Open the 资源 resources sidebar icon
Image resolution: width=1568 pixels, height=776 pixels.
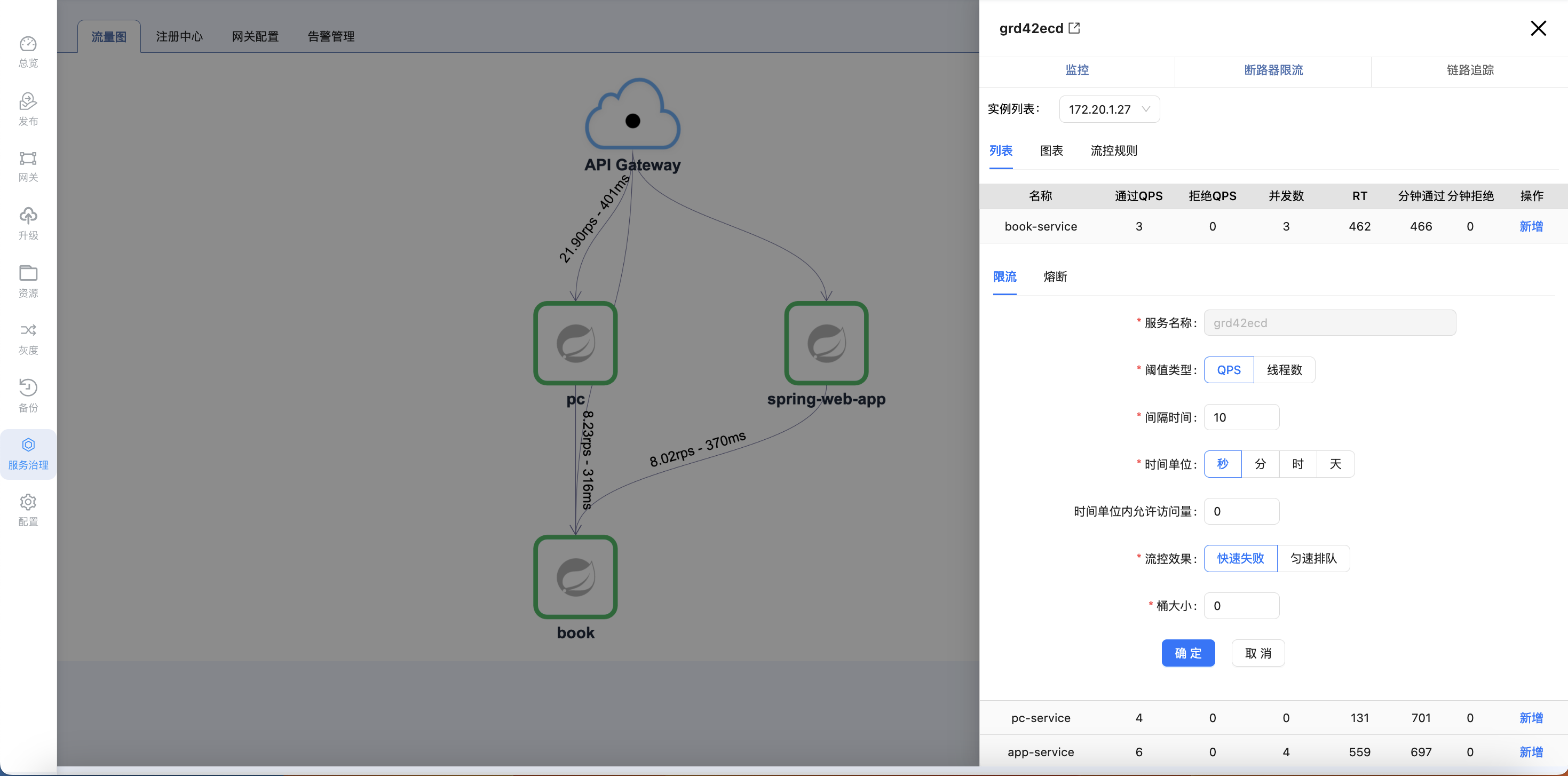[x=28, y=281]
